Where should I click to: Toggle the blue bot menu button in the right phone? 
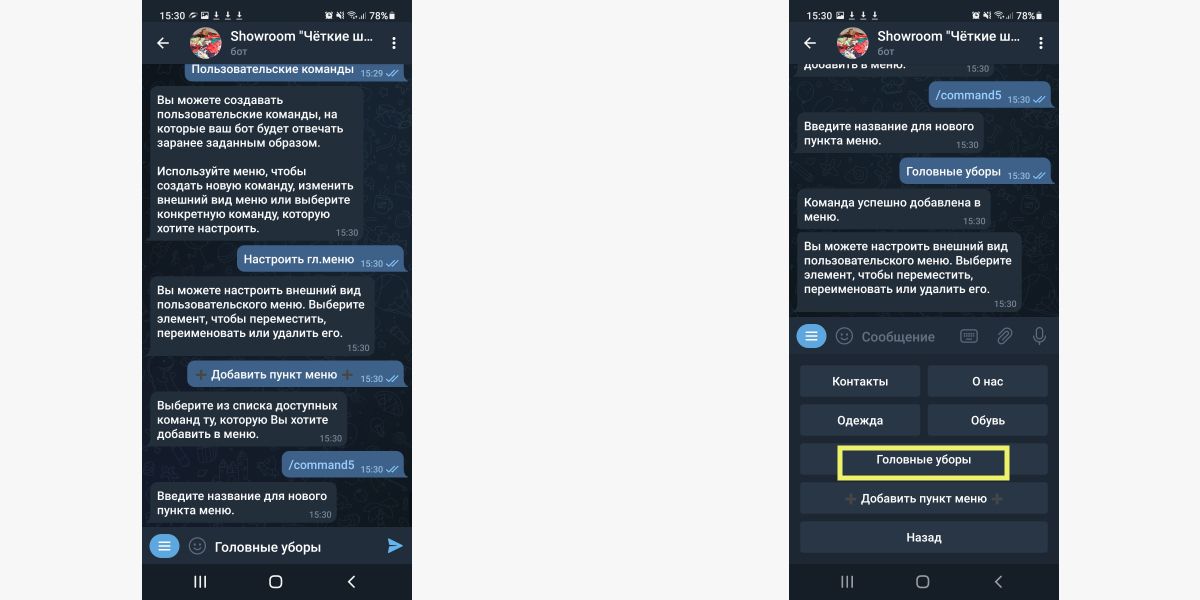[x=811, y=336]
